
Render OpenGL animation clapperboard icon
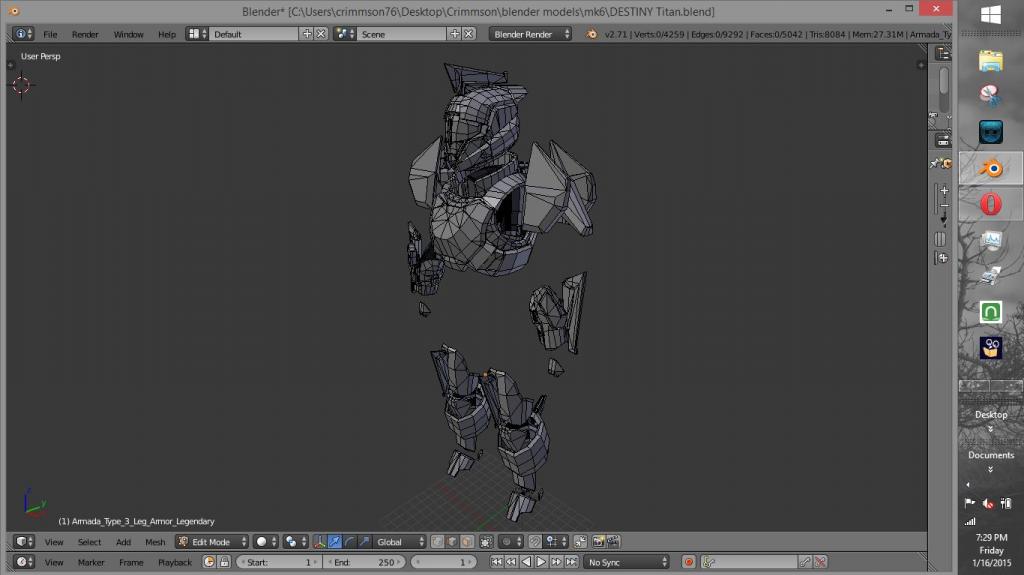click(613, 542)
